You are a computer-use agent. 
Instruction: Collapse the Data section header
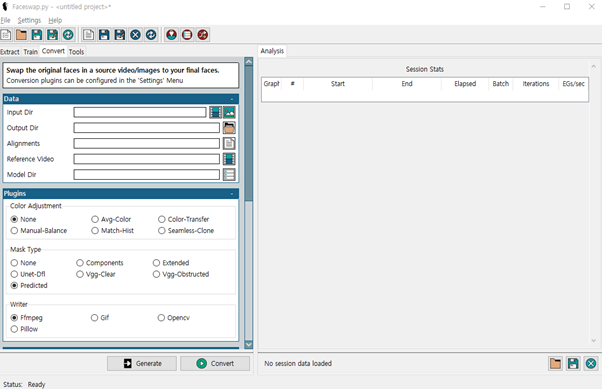tap(121, 99)
